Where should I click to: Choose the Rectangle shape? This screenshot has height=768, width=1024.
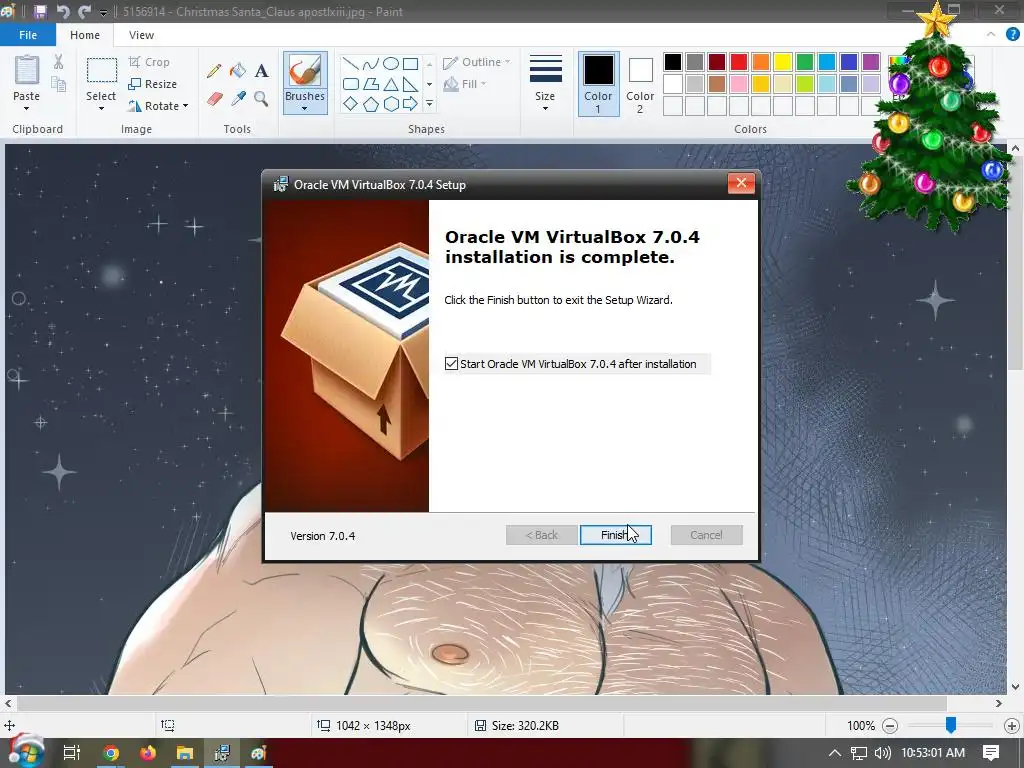tap(410, 63)
